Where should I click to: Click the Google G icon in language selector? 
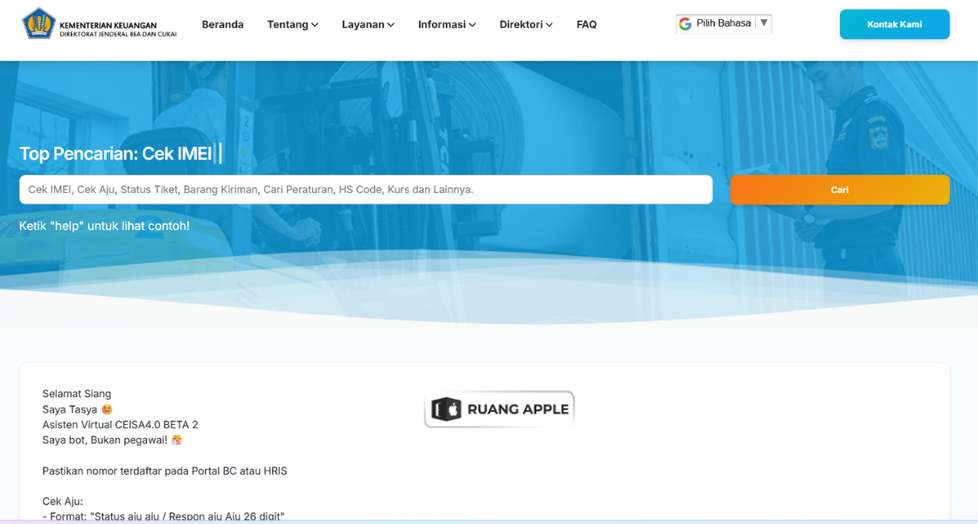(x=685, y=24)
